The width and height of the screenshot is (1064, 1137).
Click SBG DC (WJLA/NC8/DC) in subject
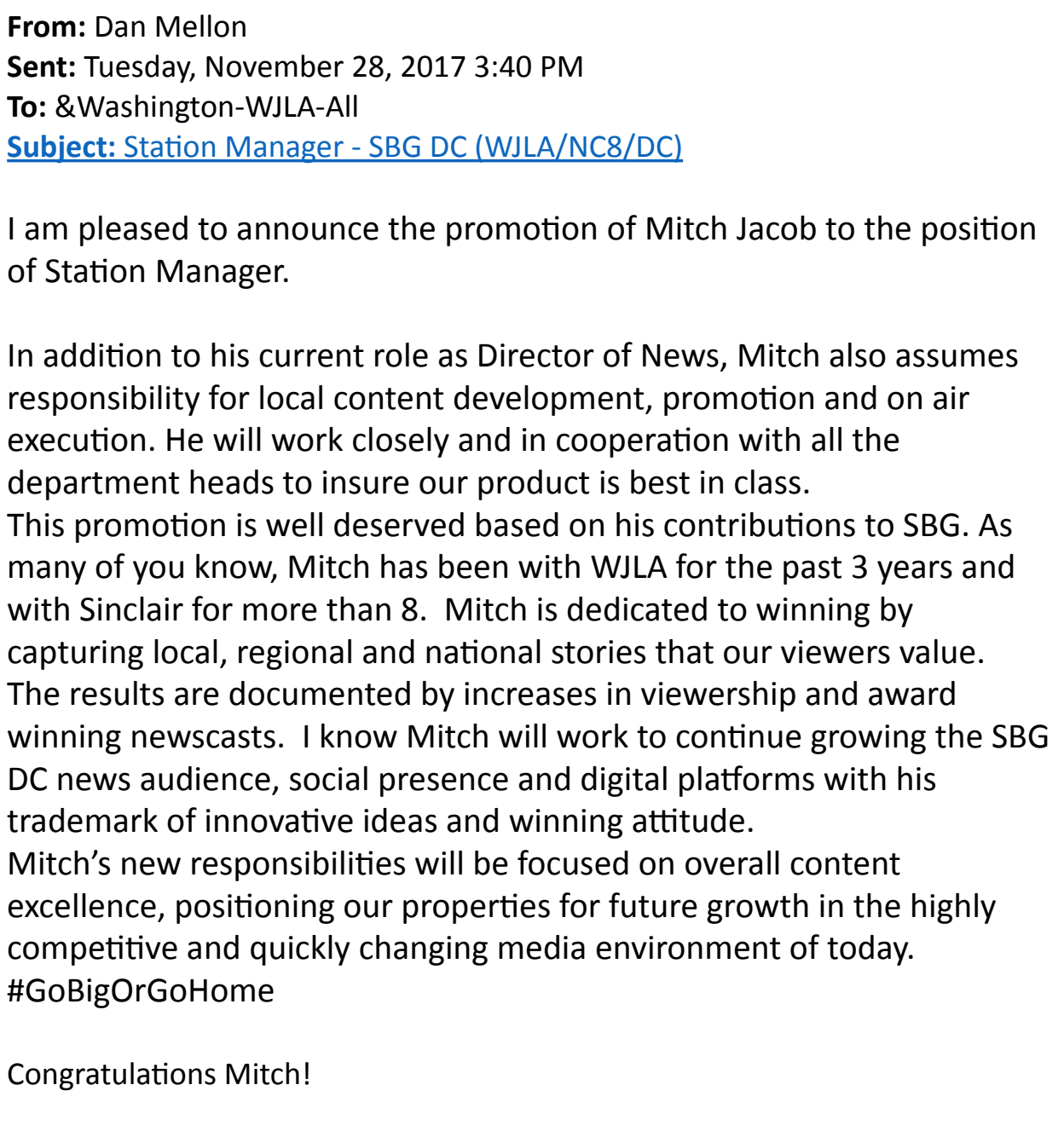[x=525, y=147]
